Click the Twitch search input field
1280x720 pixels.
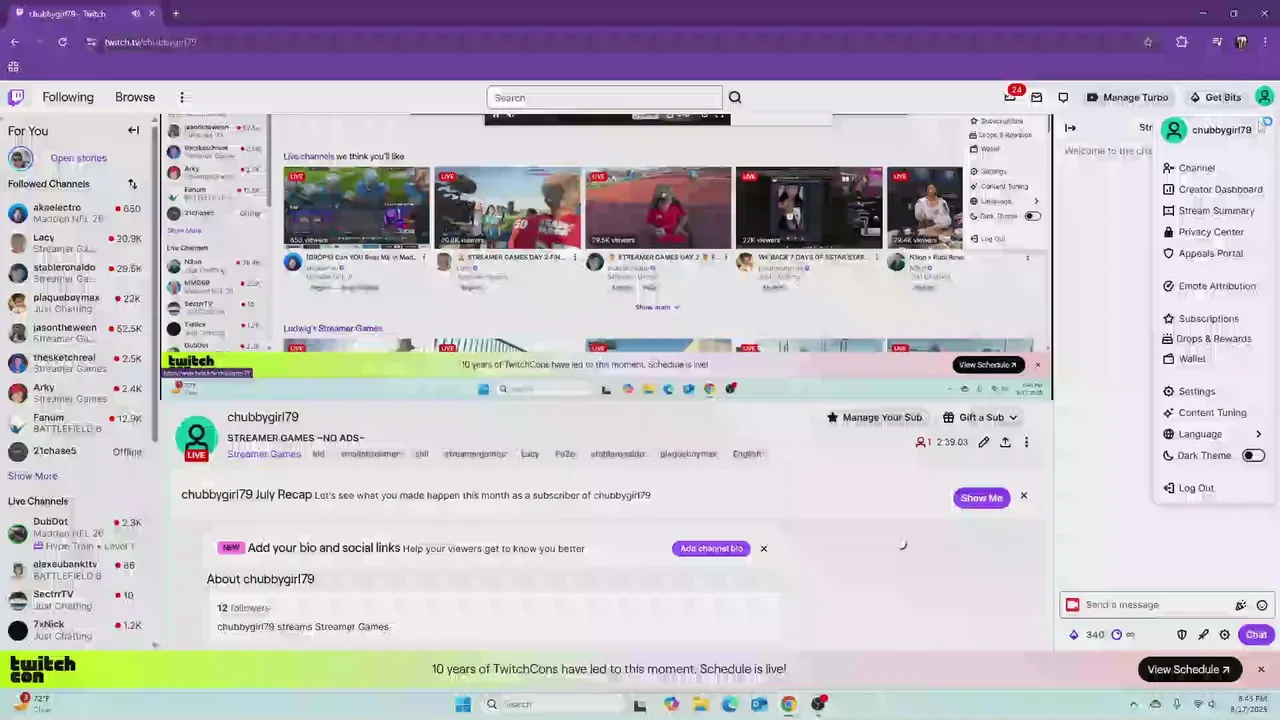point(604,97)
